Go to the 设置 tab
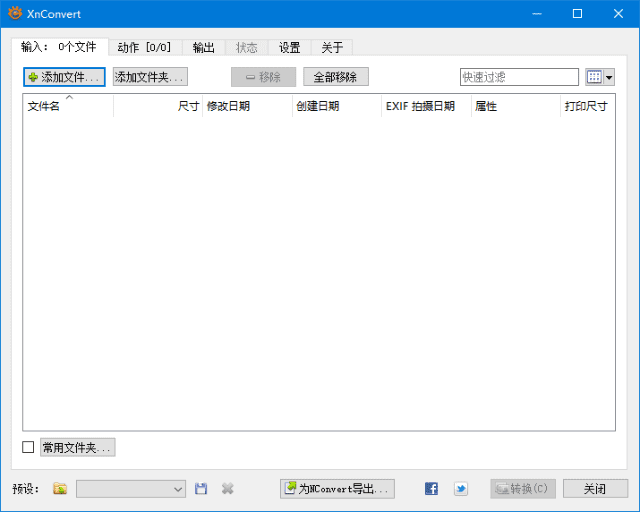 [x=289, y=47]
